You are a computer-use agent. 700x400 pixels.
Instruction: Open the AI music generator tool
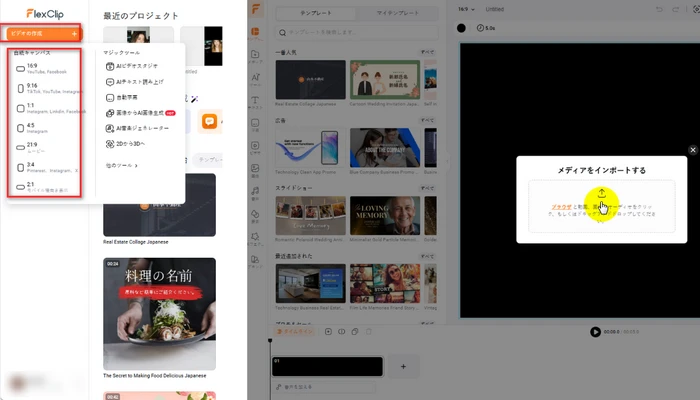point(140,129)
